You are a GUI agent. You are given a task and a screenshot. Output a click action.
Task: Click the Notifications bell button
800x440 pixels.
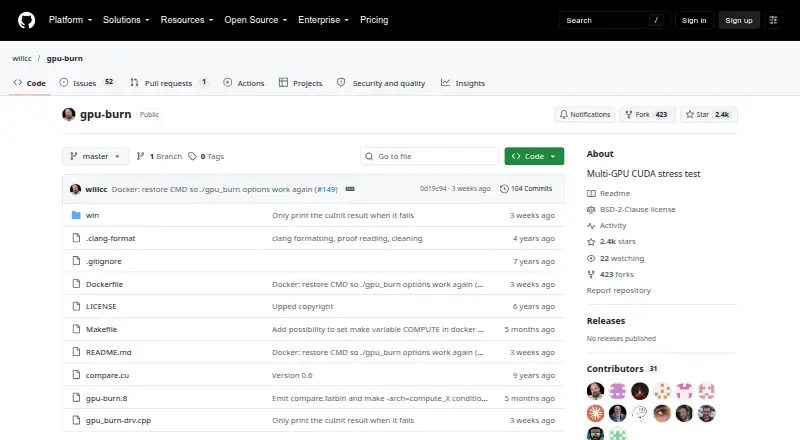point(585,114)
